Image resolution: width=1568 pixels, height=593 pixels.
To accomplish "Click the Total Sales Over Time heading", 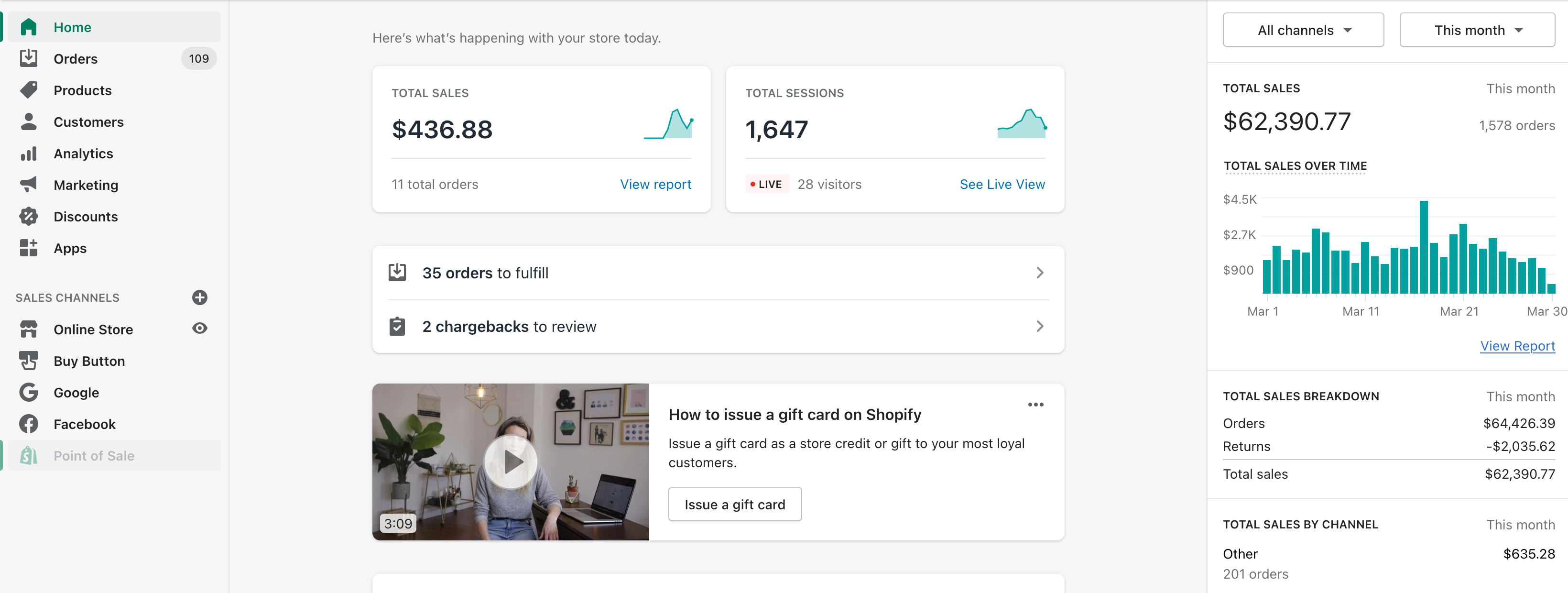I will (1296, 165).
